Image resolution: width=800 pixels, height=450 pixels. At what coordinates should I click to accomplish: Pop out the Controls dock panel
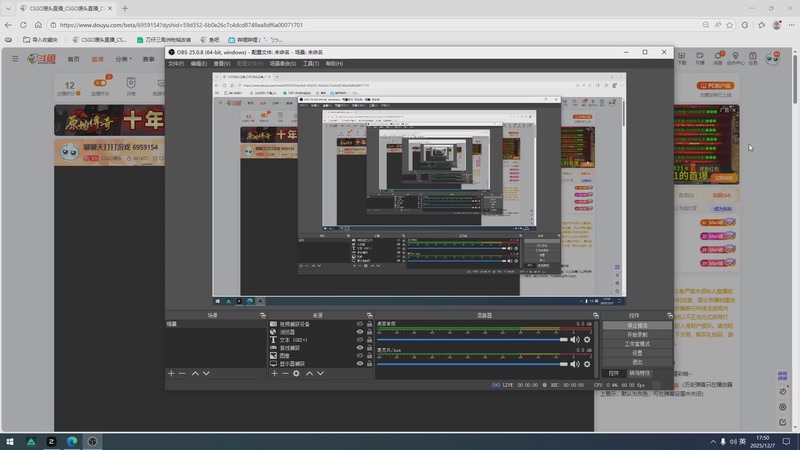click(x=669, y=315)
